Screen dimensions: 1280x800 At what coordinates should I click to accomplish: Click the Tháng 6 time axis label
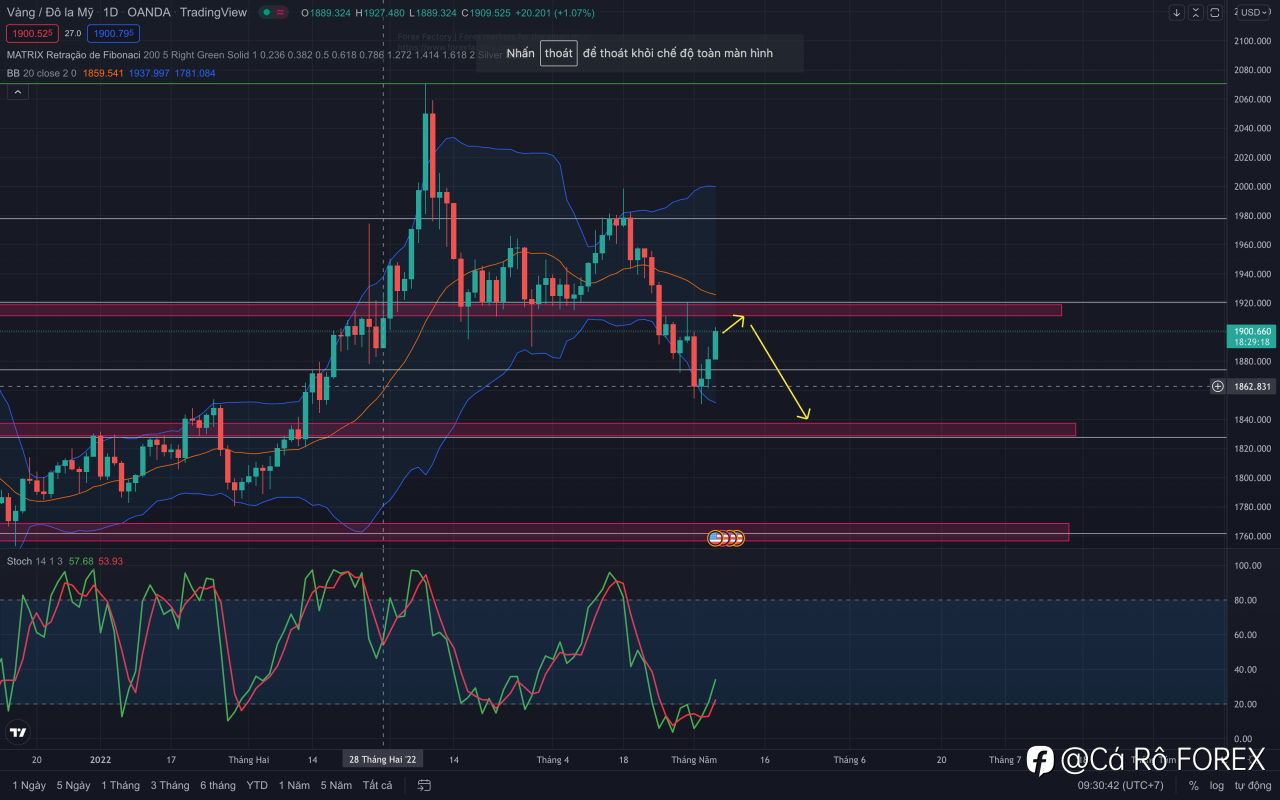[x=849, y=760]
